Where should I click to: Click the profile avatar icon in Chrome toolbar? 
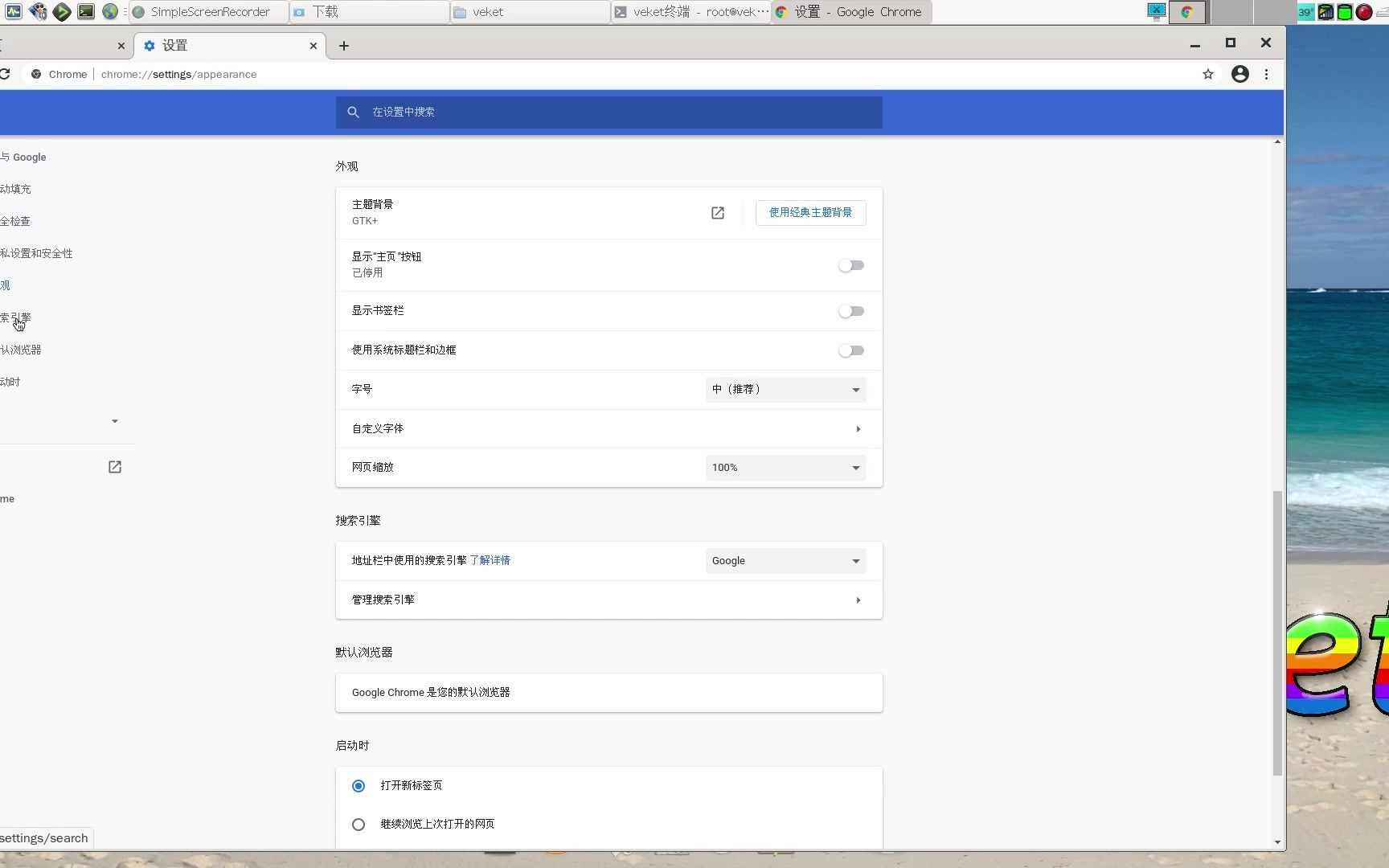(1240, 74)
